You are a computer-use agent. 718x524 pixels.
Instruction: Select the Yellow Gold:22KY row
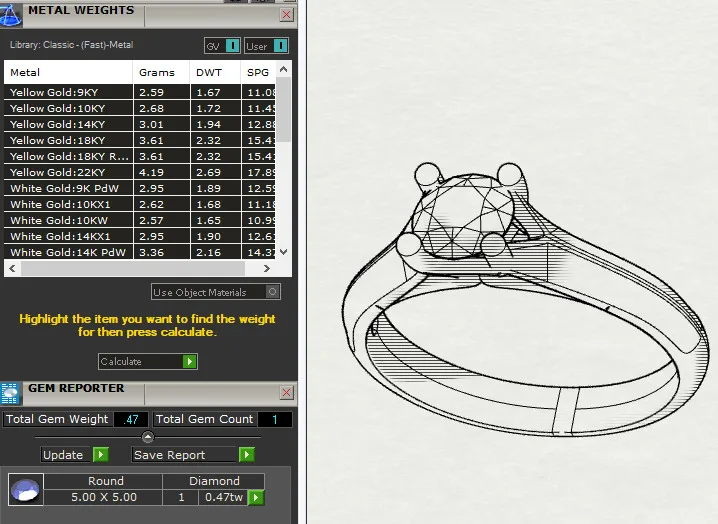140,172
